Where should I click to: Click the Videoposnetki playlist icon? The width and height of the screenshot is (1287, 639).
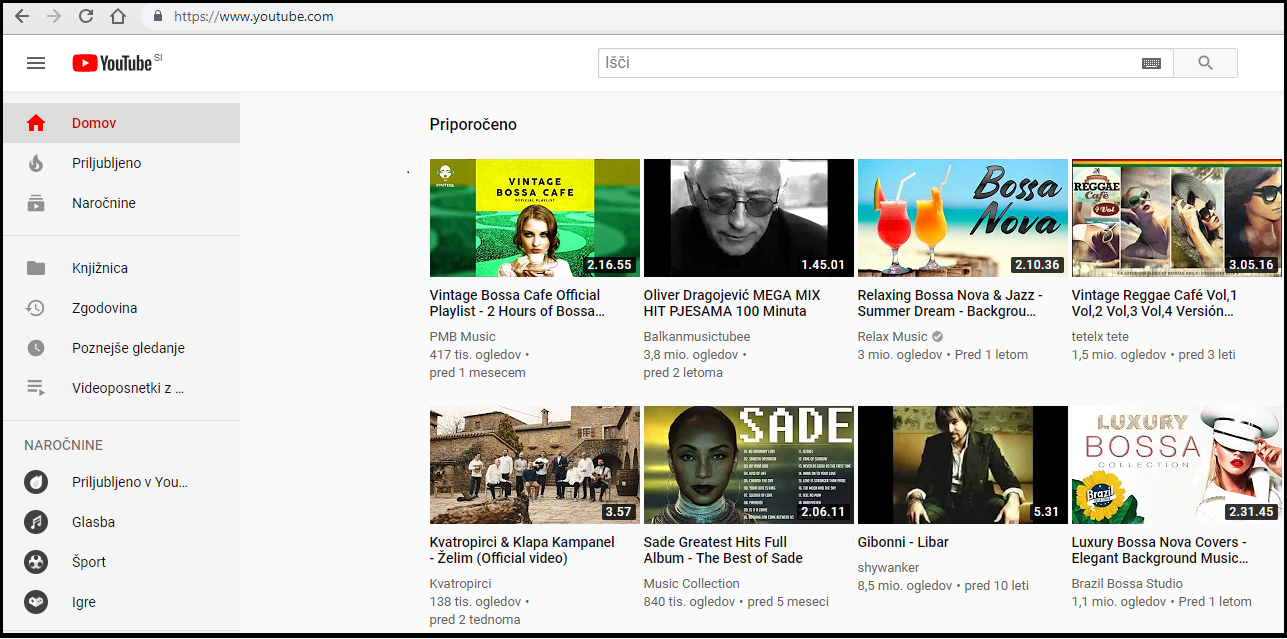pos(36,388)
